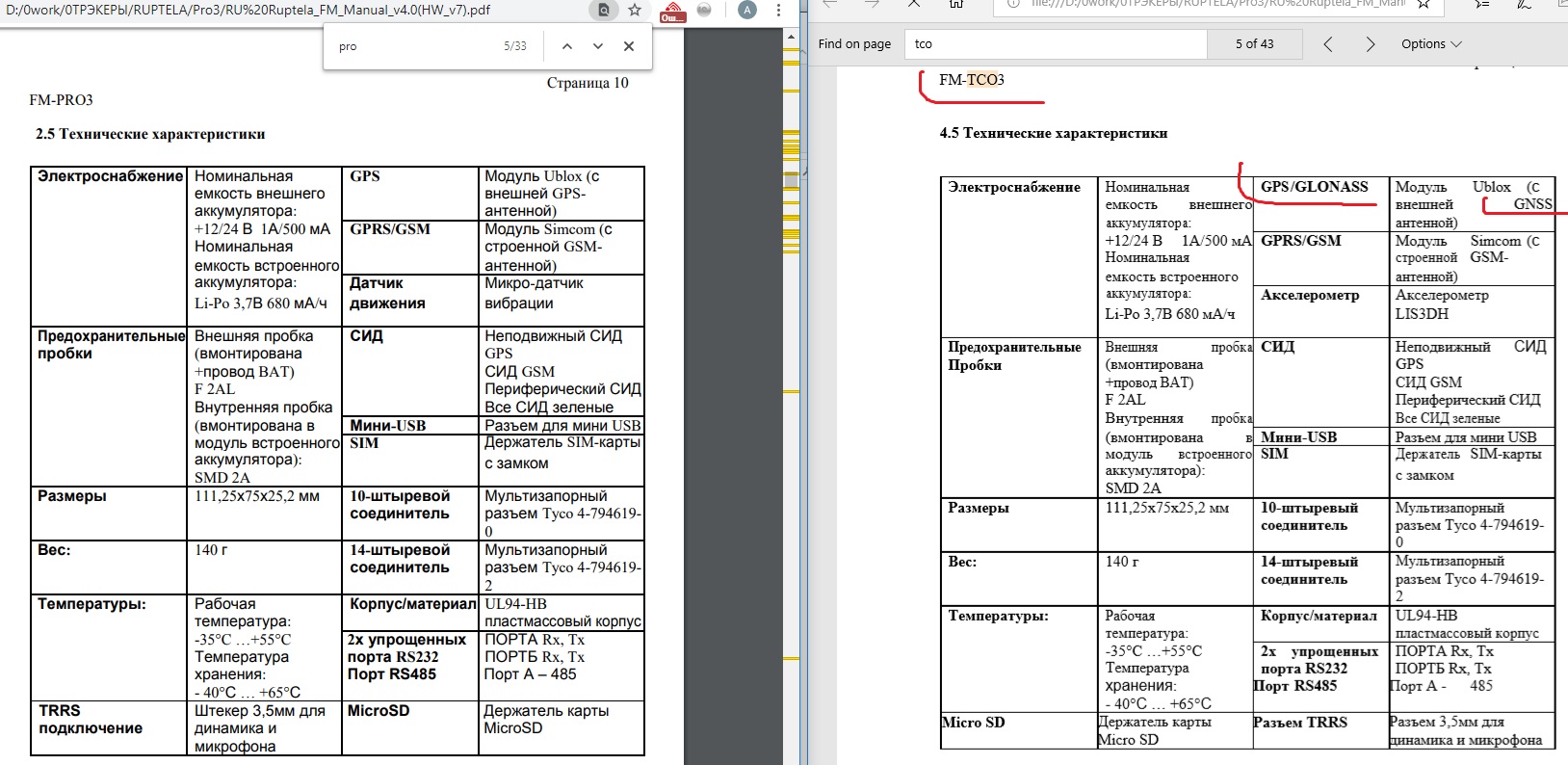Screen dimensions: 1568x765
Task: Click the Home icon in Edge
Action: (956, 4)
